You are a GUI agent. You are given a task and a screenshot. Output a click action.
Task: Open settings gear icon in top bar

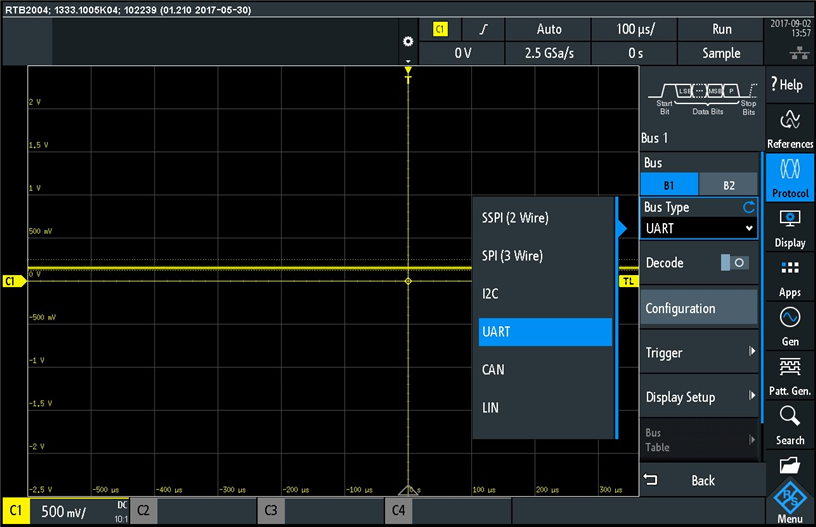407,41
